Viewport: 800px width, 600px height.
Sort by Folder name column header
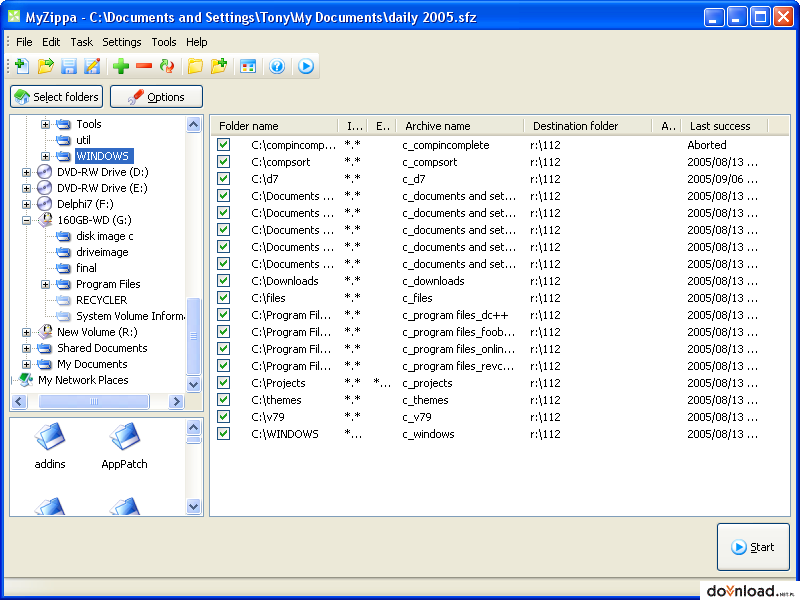tap(274, 126)
